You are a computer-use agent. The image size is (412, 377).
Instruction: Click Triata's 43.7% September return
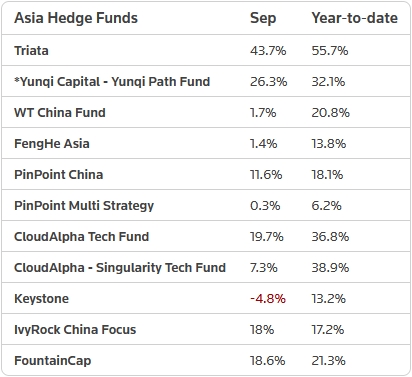point(268,51)
